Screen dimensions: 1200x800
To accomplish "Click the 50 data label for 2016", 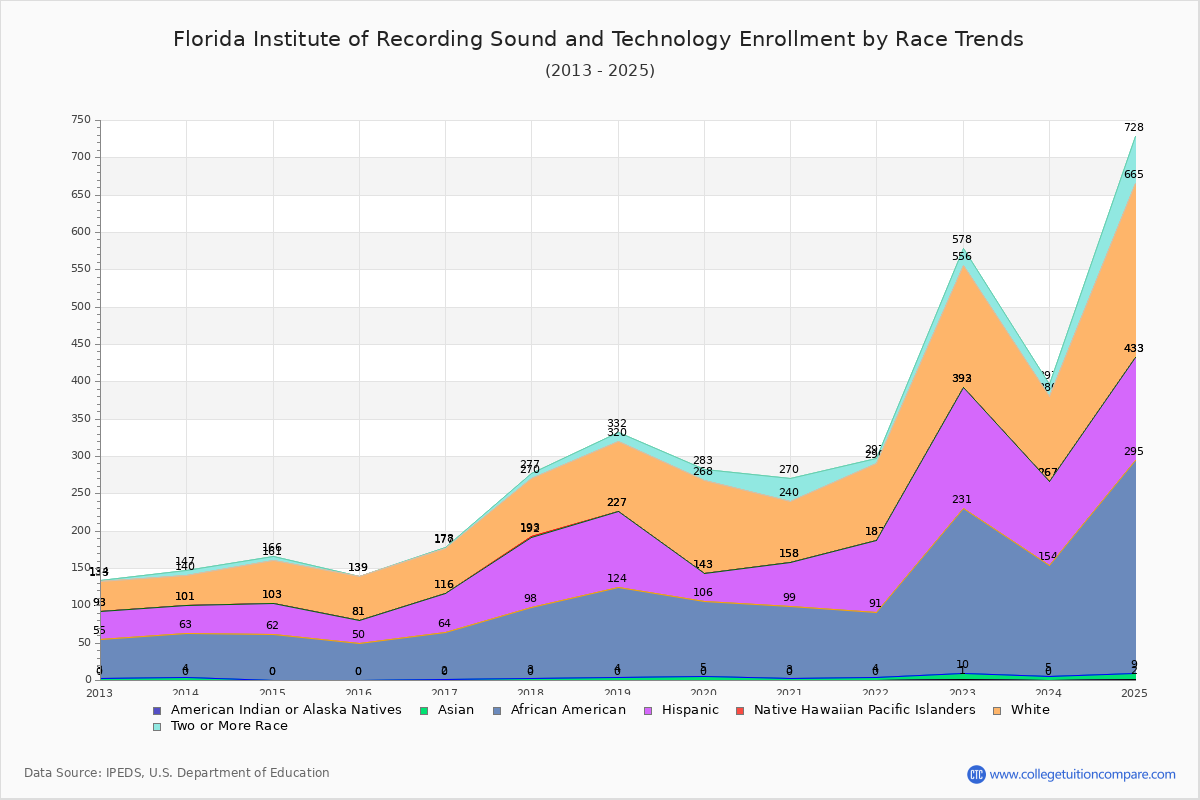I will tap(357, 634).
